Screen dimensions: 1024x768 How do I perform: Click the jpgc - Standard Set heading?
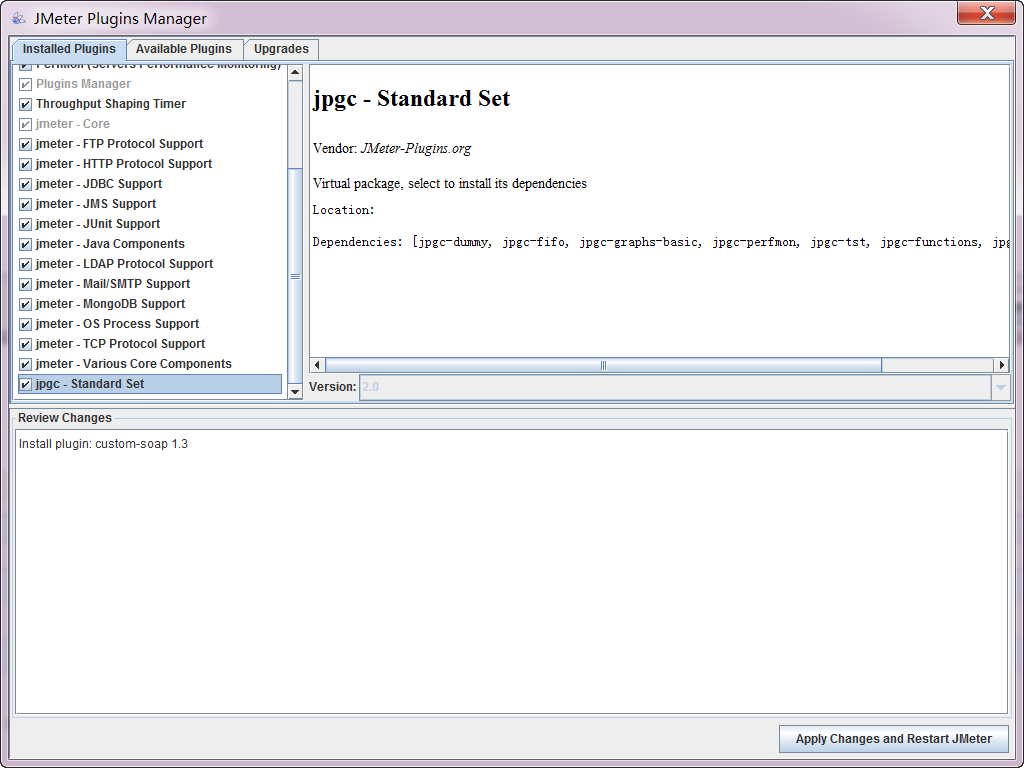click(411, 99)
